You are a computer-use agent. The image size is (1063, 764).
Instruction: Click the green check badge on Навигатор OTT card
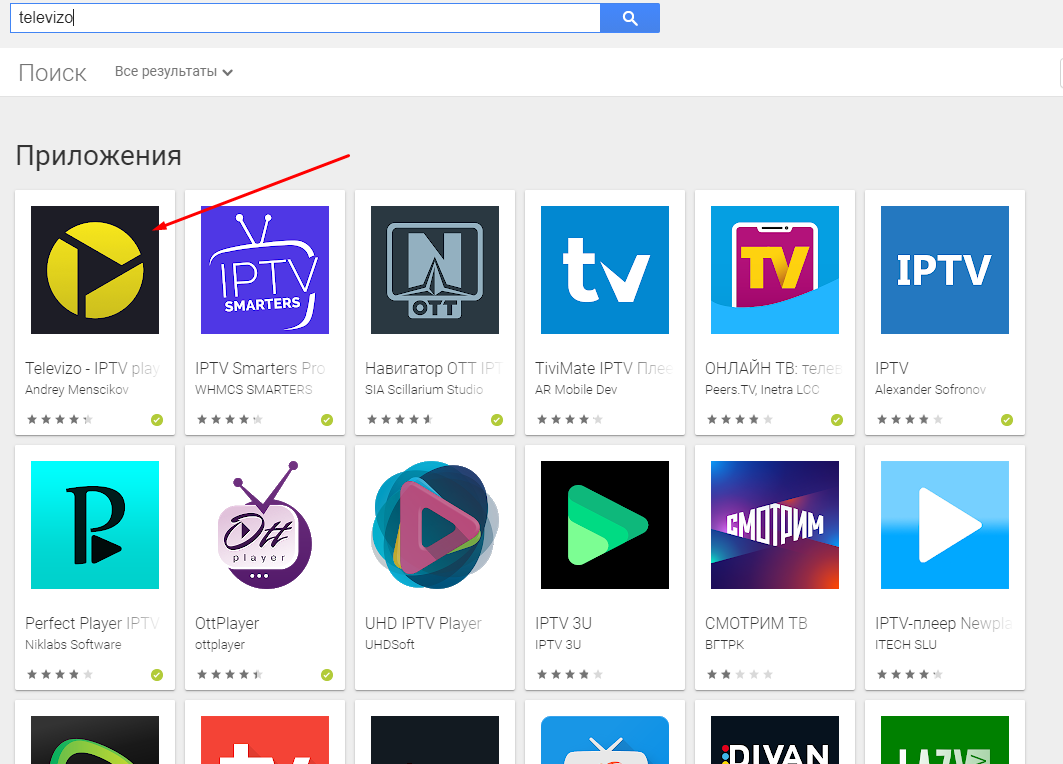[x=497, y=420]
